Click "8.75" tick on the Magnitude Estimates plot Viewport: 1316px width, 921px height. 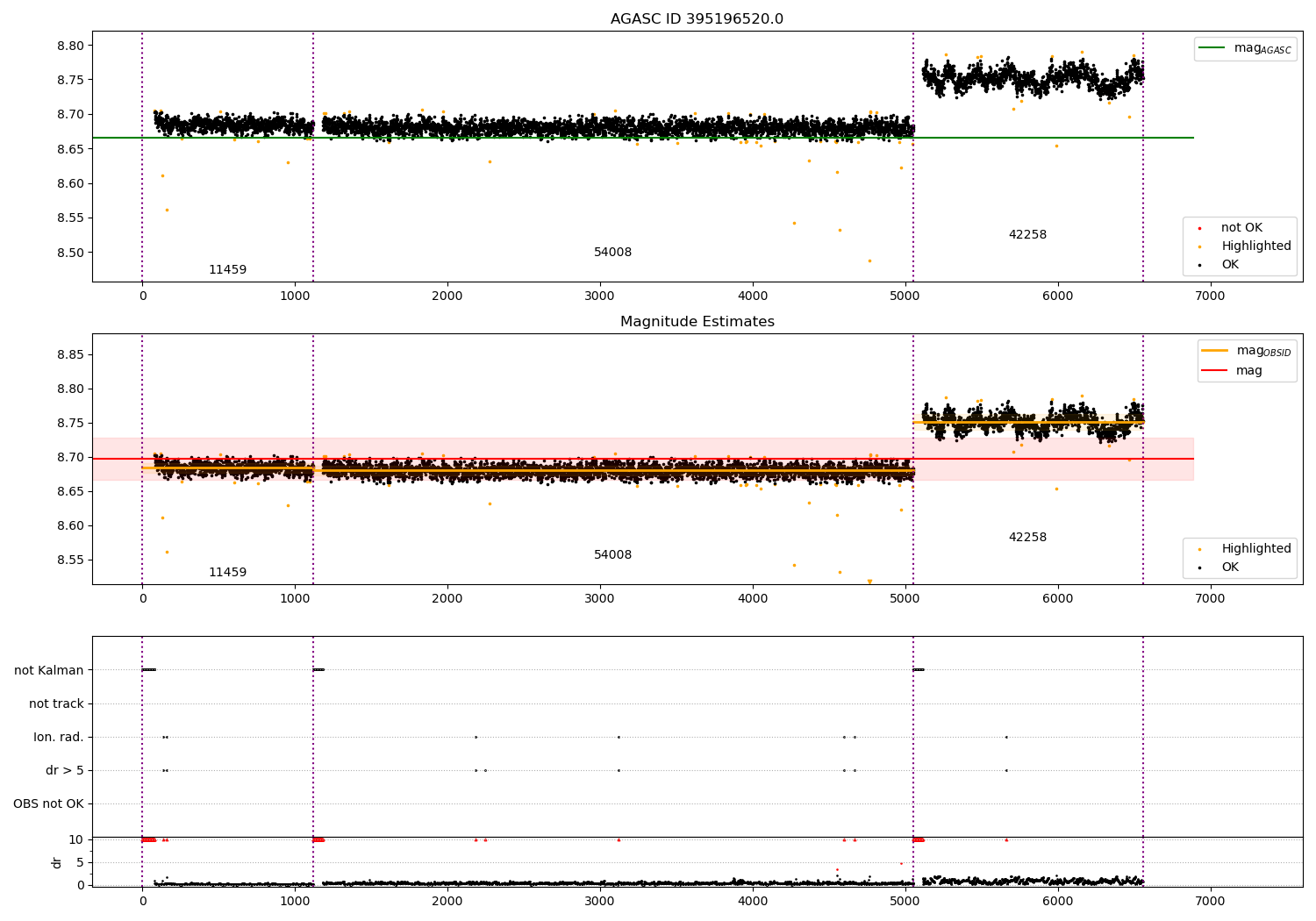70,423
